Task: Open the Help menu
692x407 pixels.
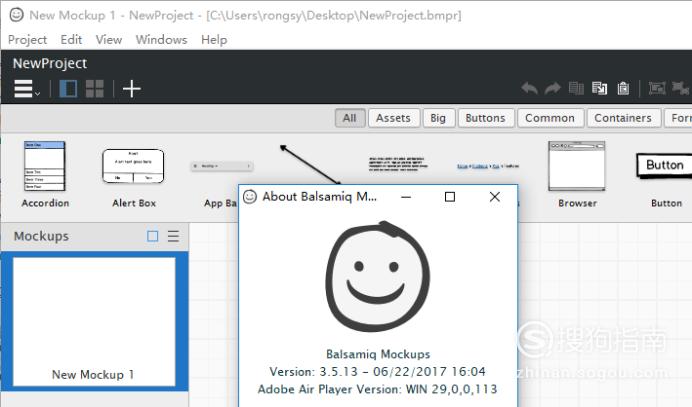Action: (214, 40)
